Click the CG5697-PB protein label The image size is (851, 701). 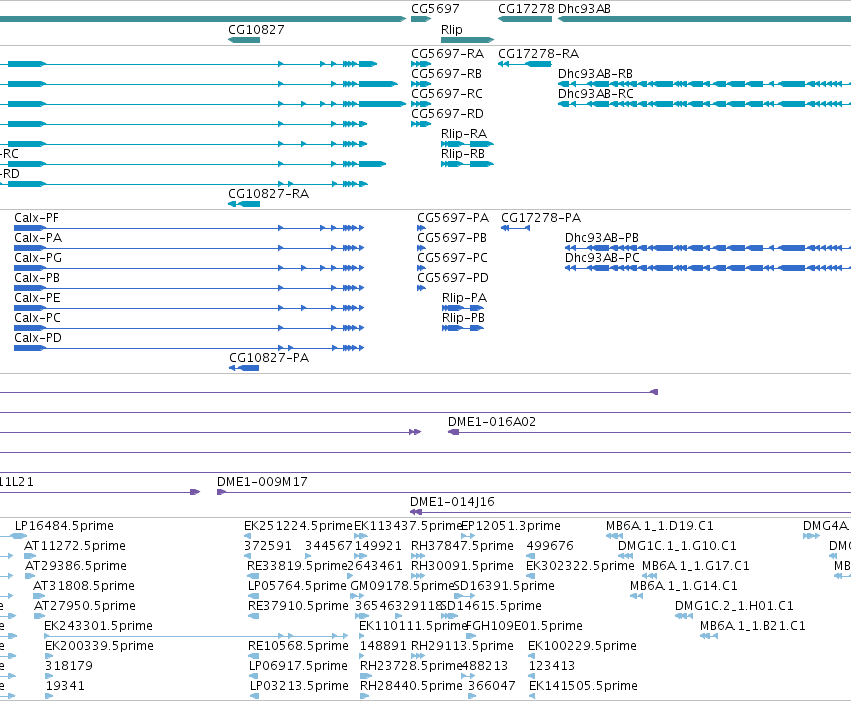pos(452,238)
